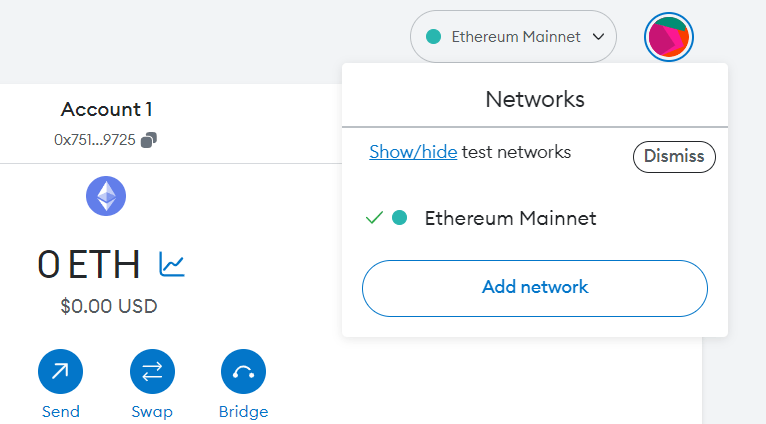Screen dimensions: 766x424
Task: Expand the Ethereum Mainnet network dropdown
Action: click(x=513, y=37)
